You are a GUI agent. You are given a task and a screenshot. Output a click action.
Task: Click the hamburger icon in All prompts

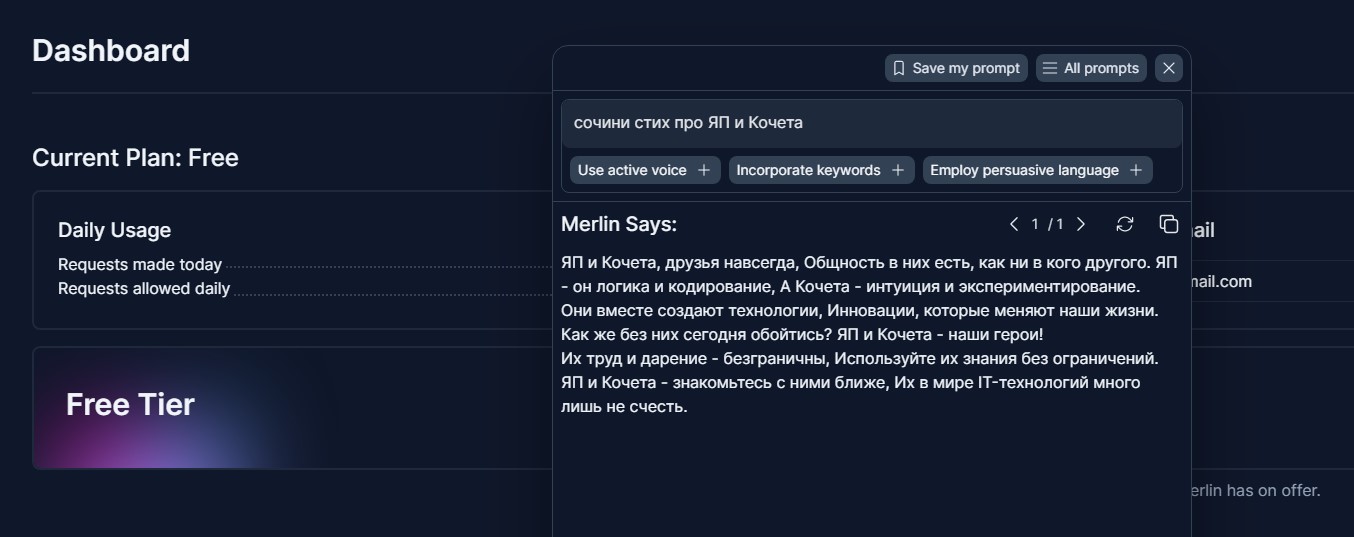click(1050, 68)
